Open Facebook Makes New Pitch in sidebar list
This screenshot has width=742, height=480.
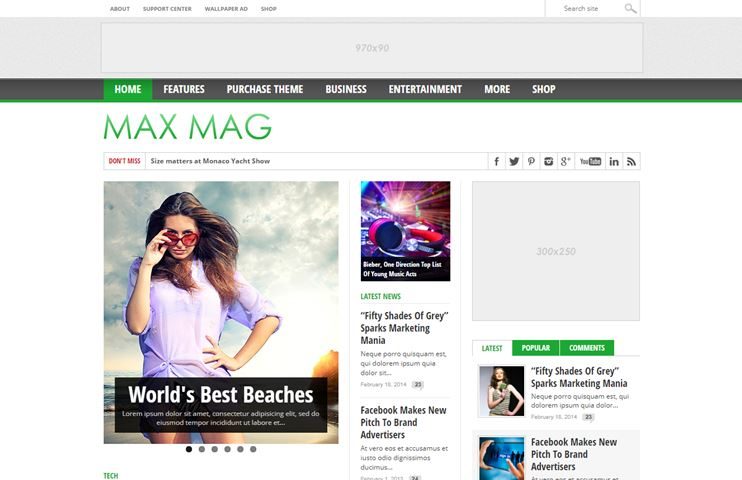574,454
